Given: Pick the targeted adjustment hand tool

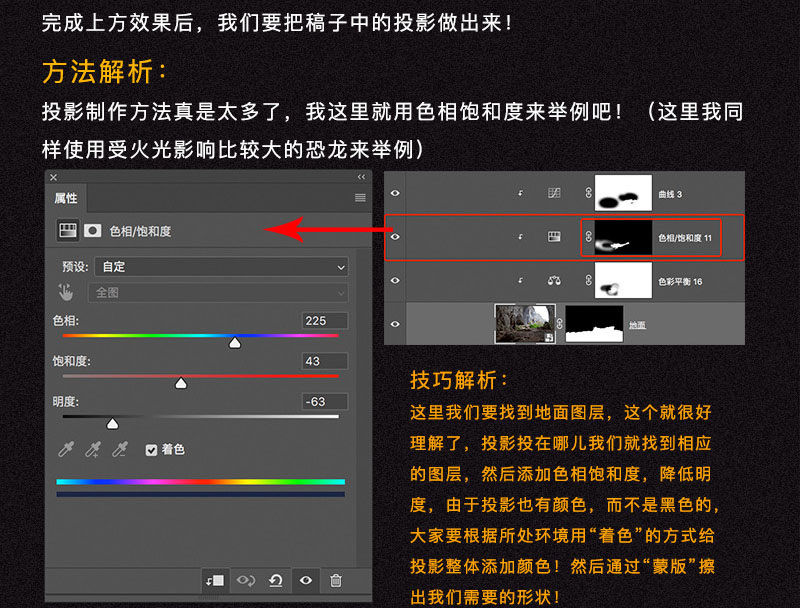Looking at the screenshot, I should click(66, 293).
